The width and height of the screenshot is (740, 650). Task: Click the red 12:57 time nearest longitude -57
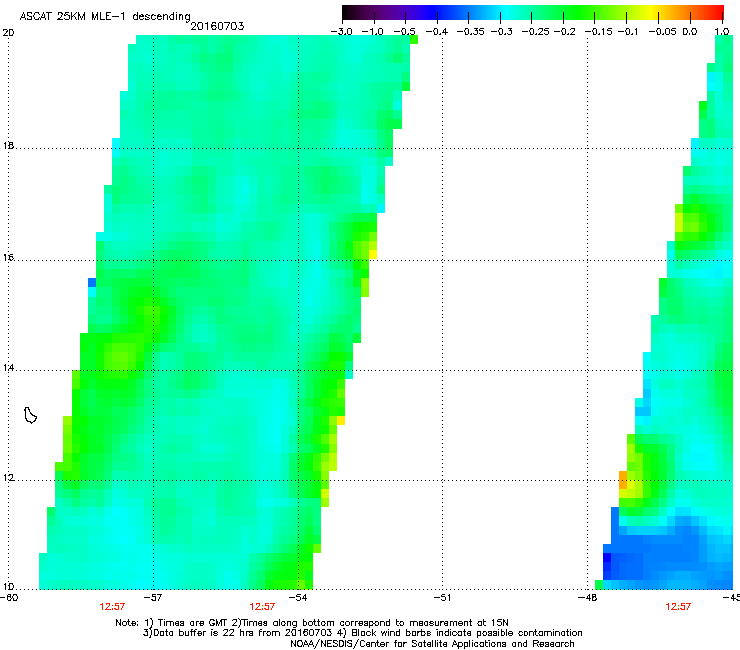point(112,607)
